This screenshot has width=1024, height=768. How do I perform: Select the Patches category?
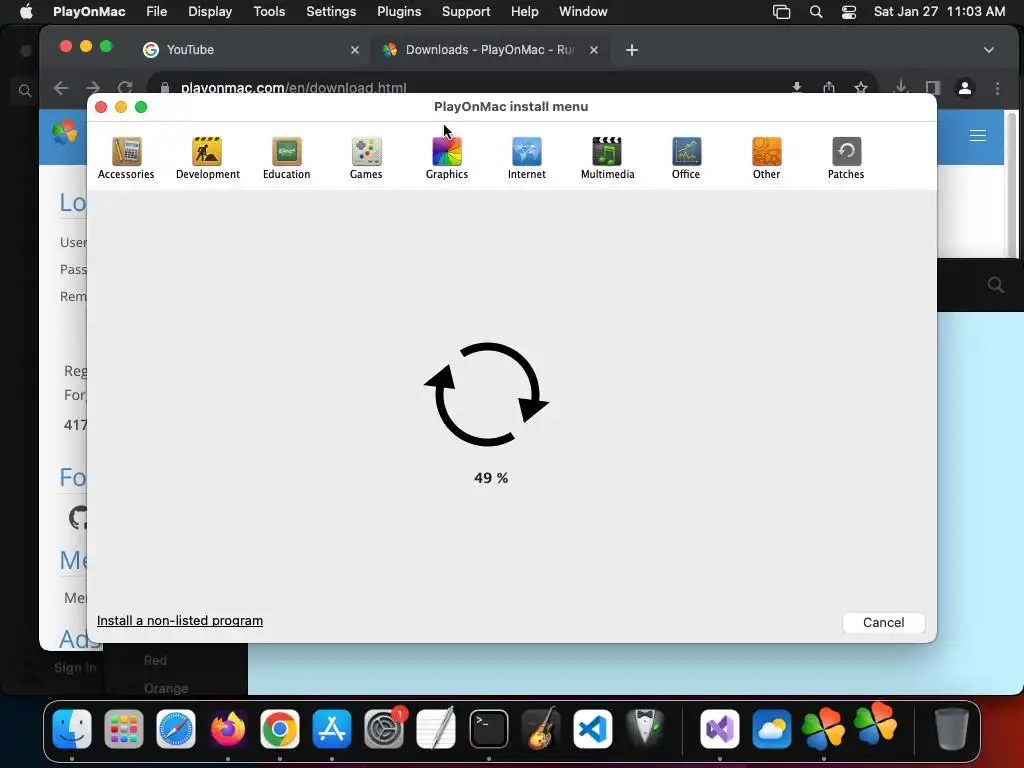pyautogui.click(x=846, y=158)
